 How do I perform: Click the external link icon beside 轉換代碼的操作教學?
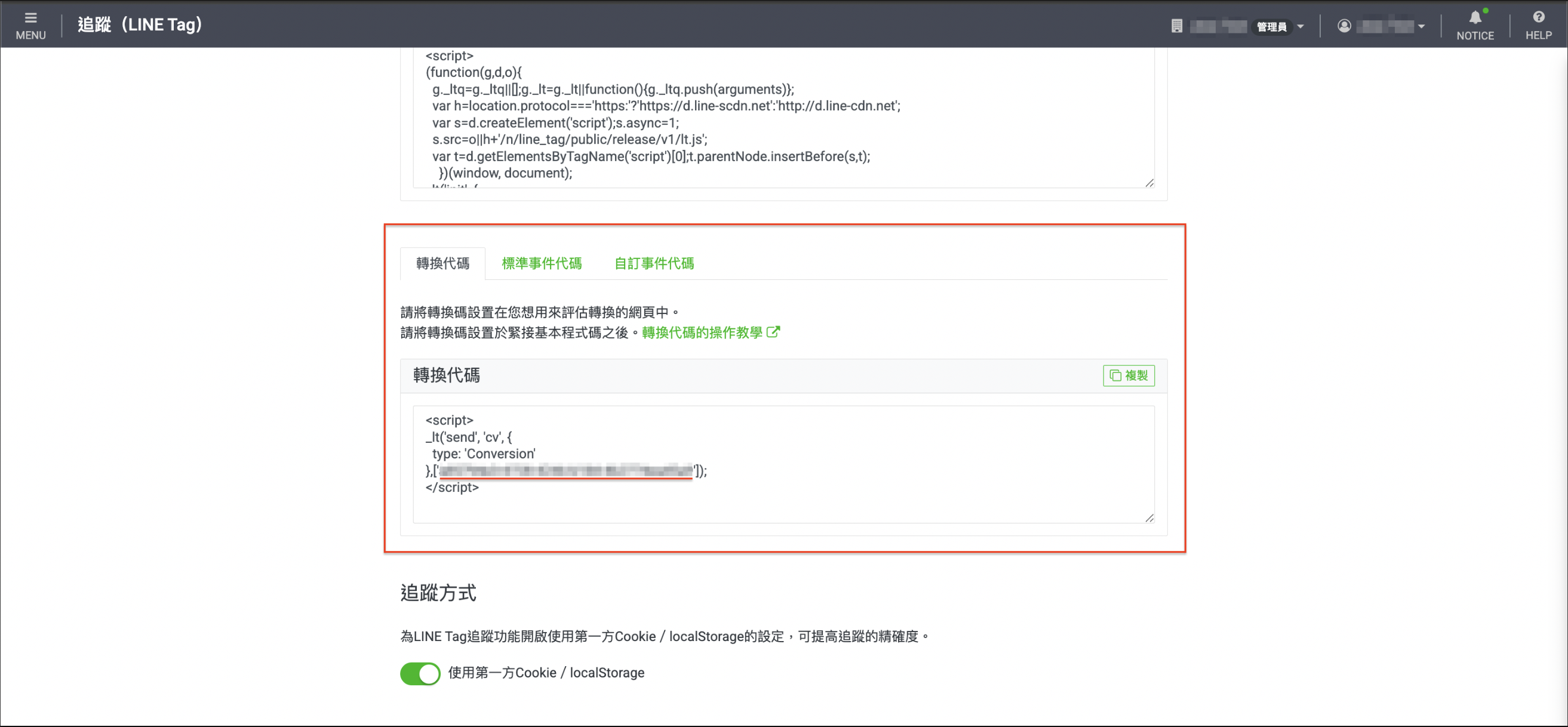(773, 332)
